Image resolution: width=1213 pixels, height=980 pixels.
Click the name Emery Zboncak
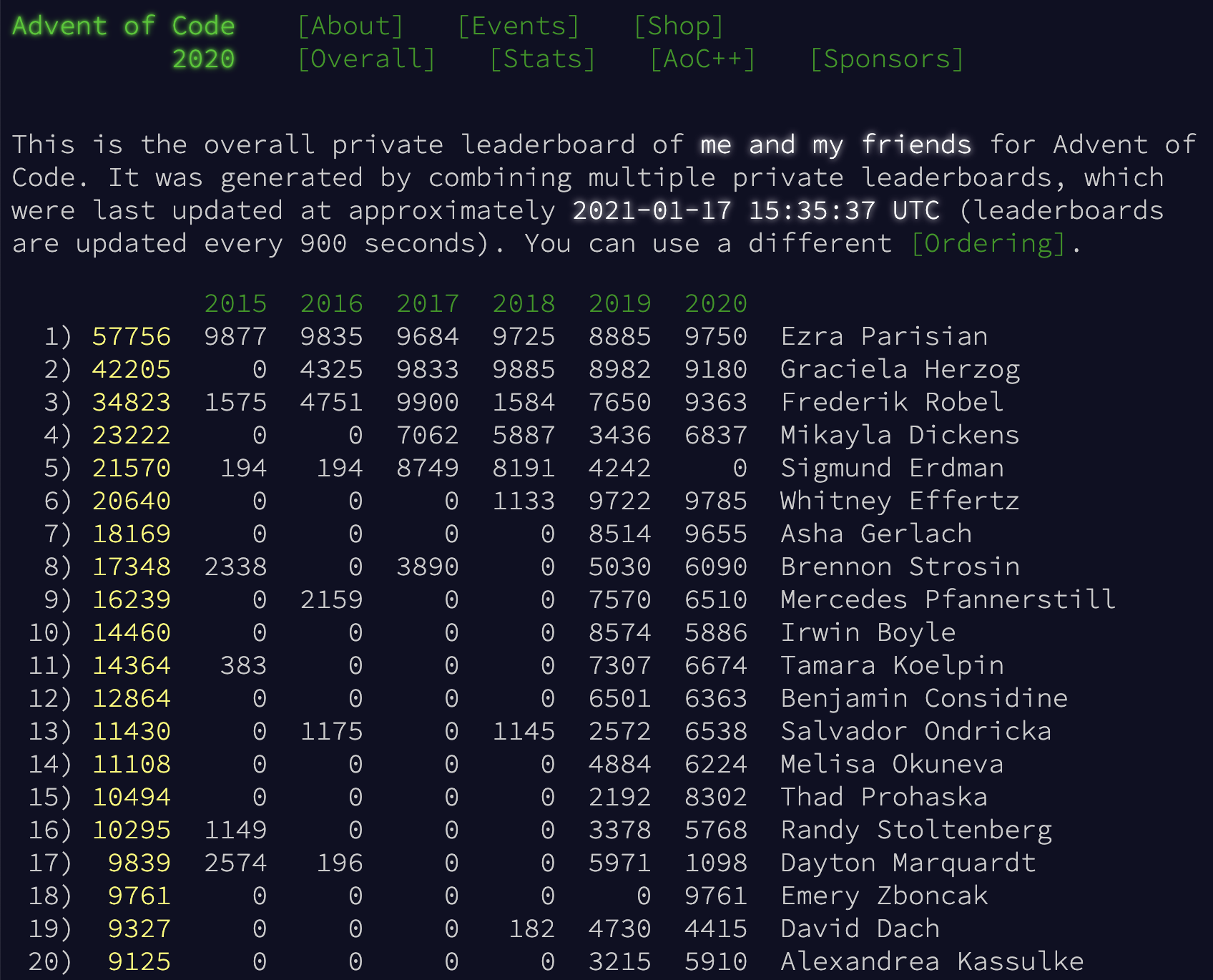[885, 896]
